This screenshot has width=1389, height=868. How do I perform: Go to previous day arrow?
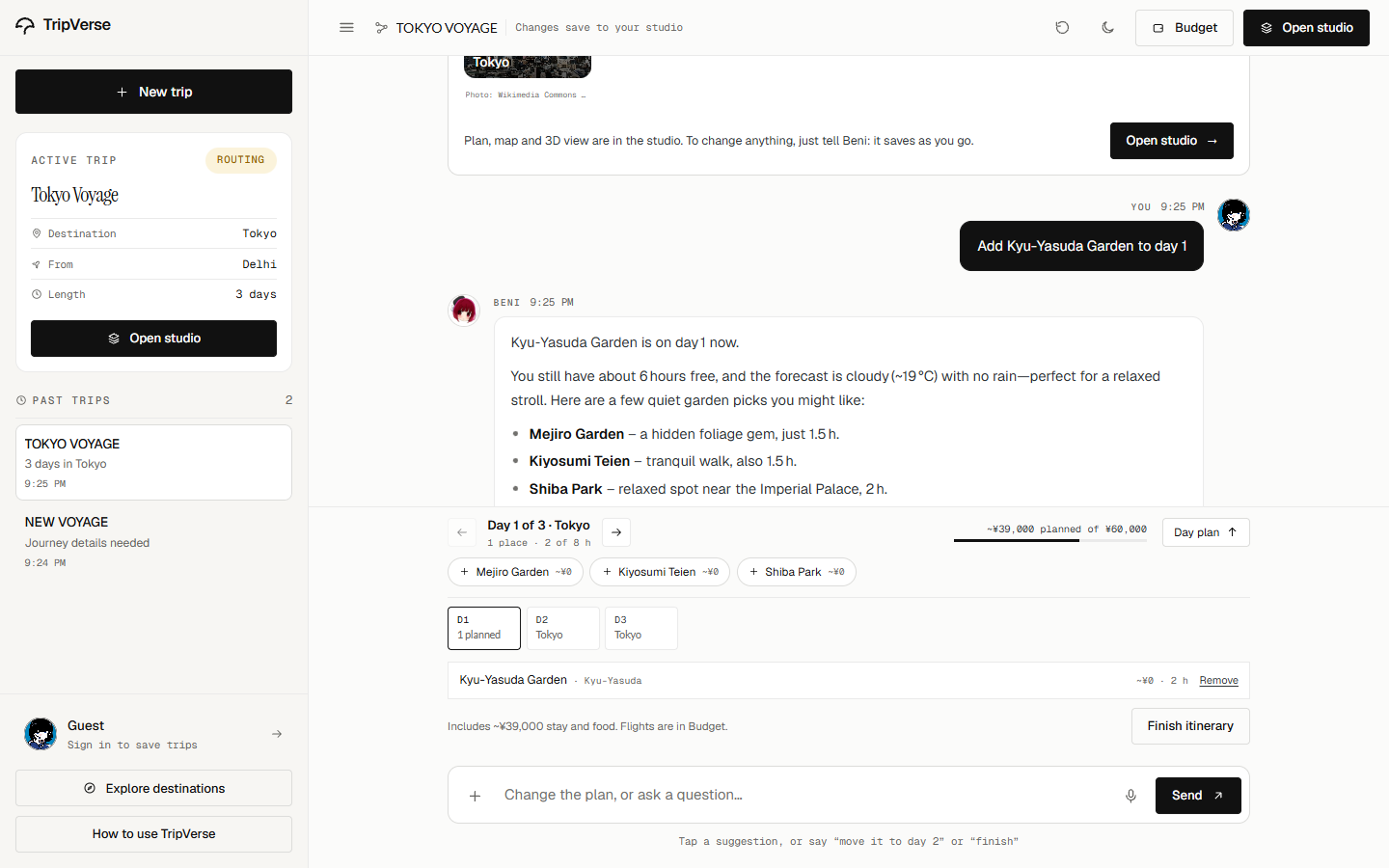[462, 532]
